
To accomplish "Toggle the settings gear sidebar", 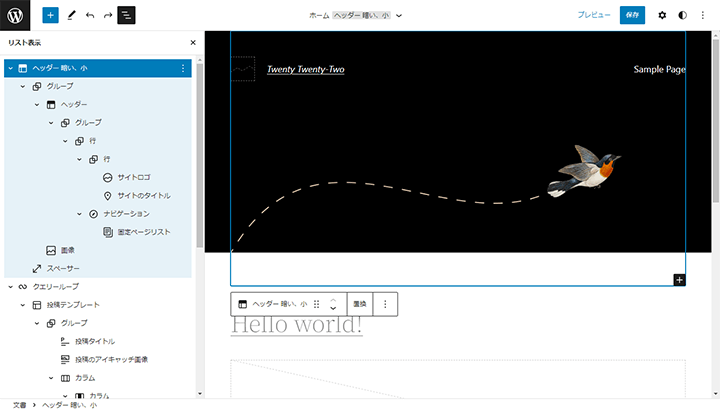I will 662,15.
